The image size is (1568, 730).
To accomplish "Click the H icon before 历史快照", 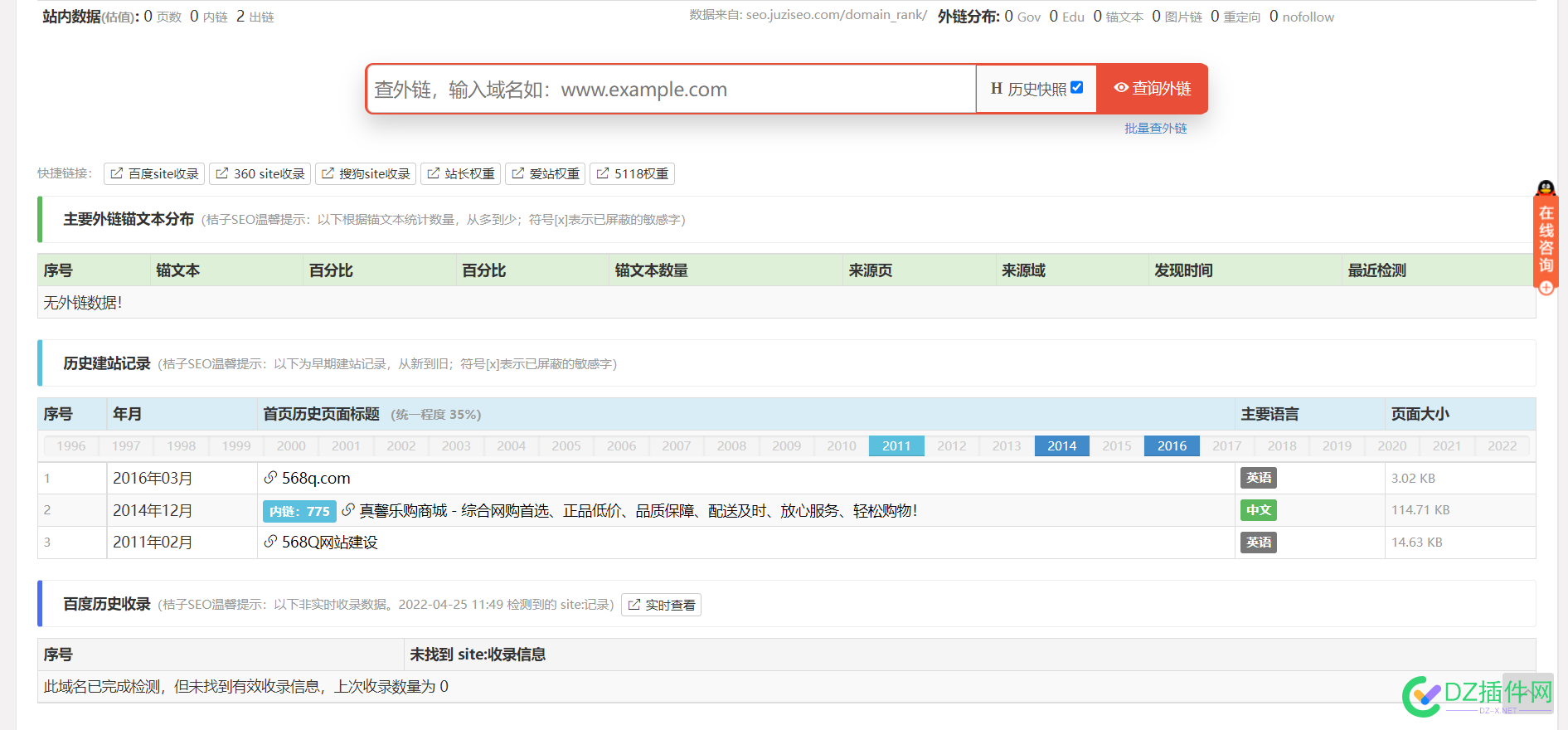I will 997,89.
